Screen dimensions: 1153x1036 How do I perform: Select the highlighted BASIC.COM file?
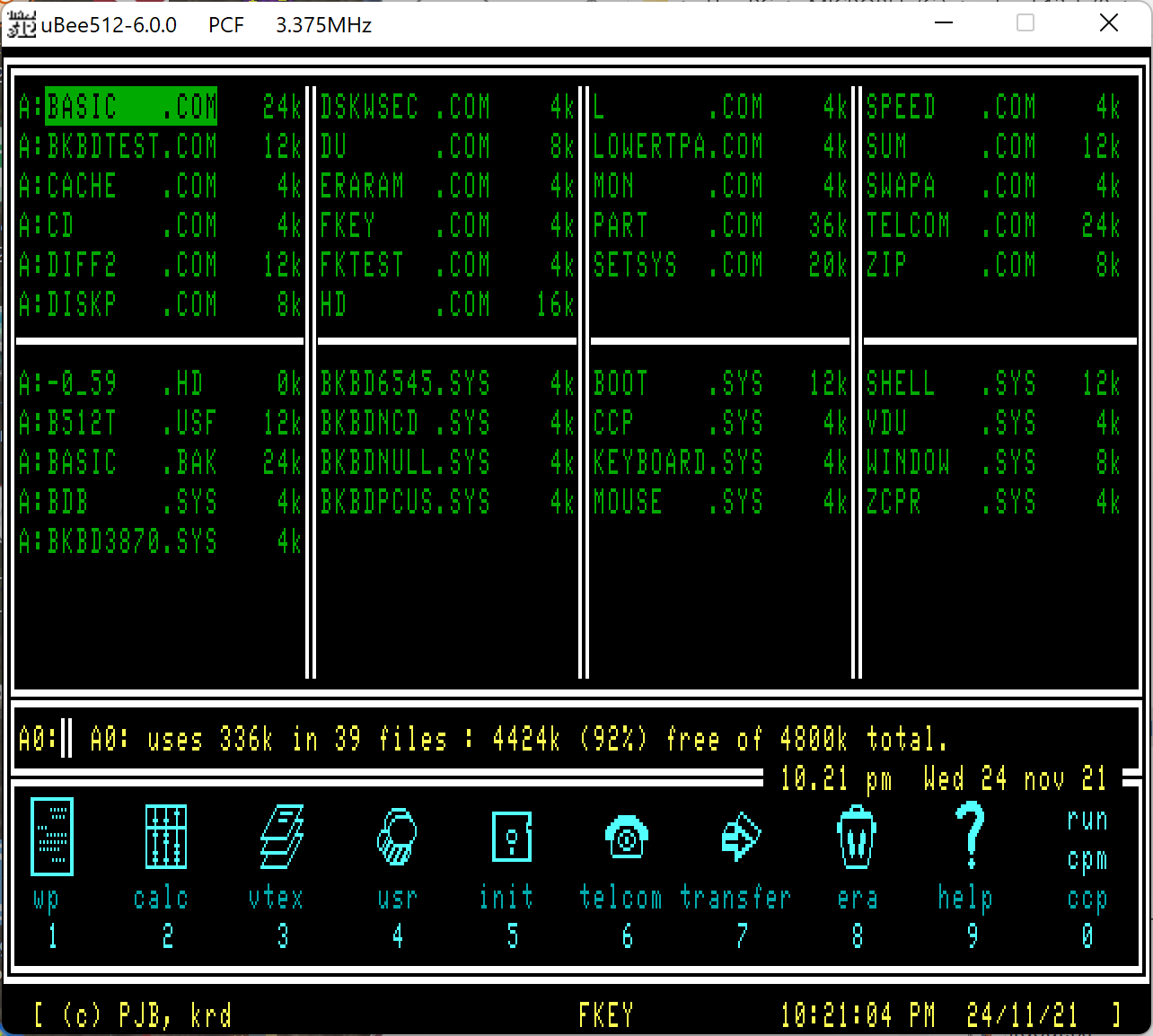pyautogui.click(x=131, y=108)
